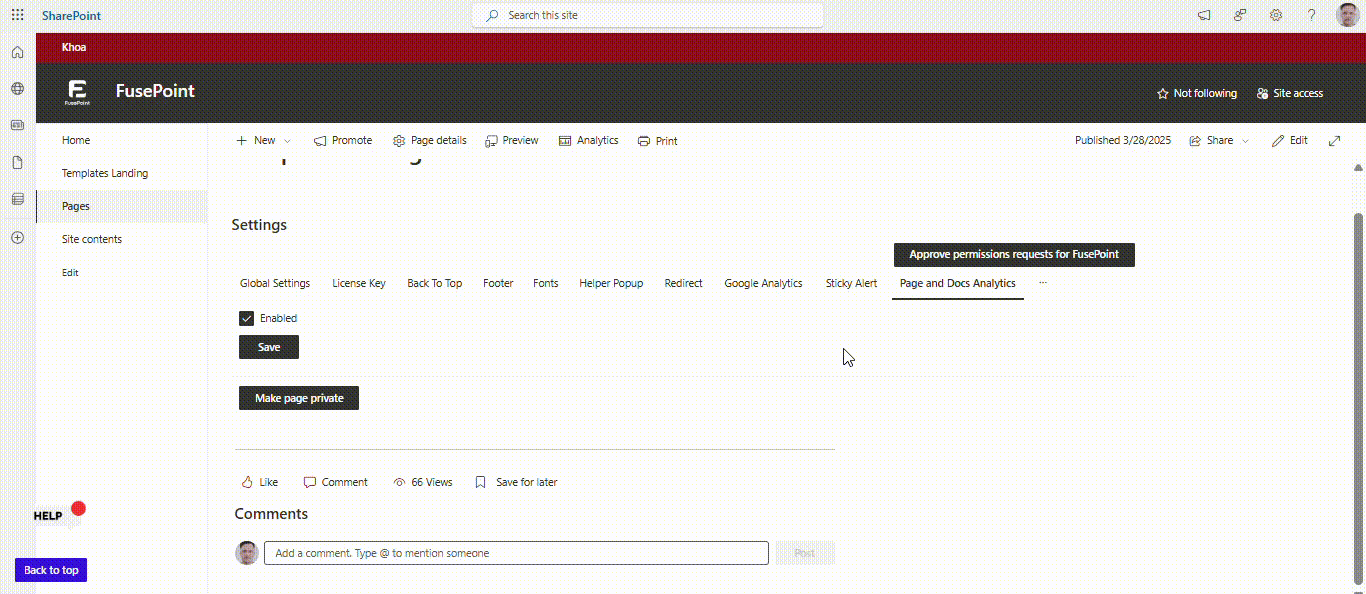The image size is (1366, 594).
Task: Uncheck the Enabled checkbox
Action: tap(247, 318)
